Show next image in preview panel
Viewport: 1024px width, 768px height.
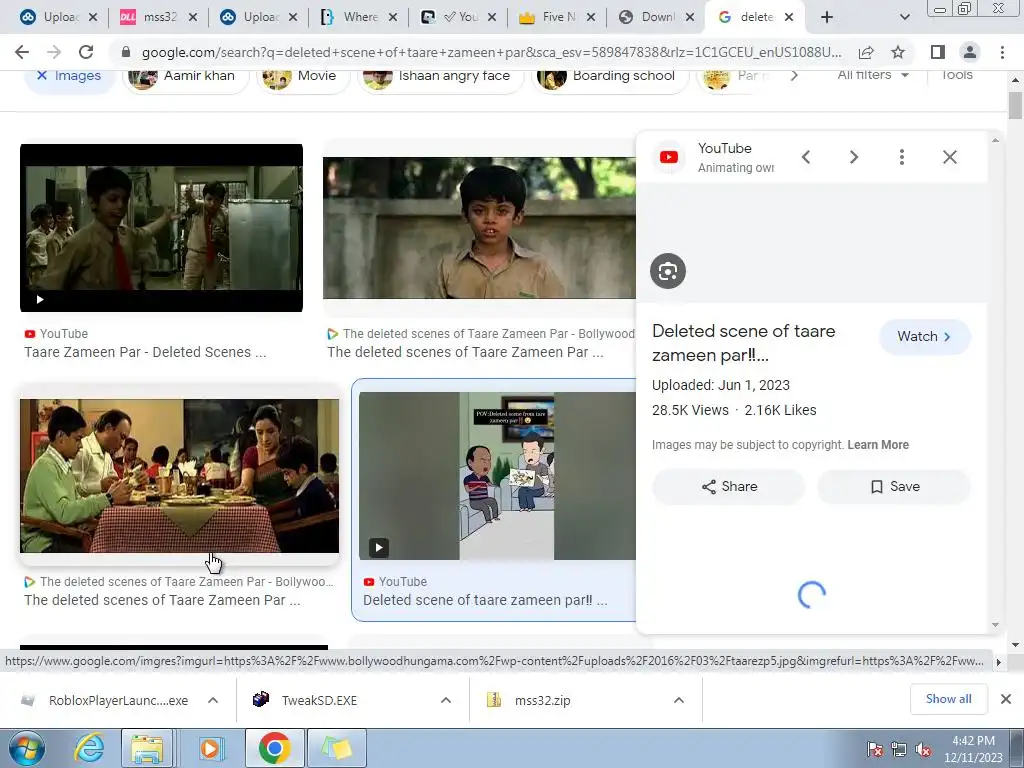click(x=854, y=157)
